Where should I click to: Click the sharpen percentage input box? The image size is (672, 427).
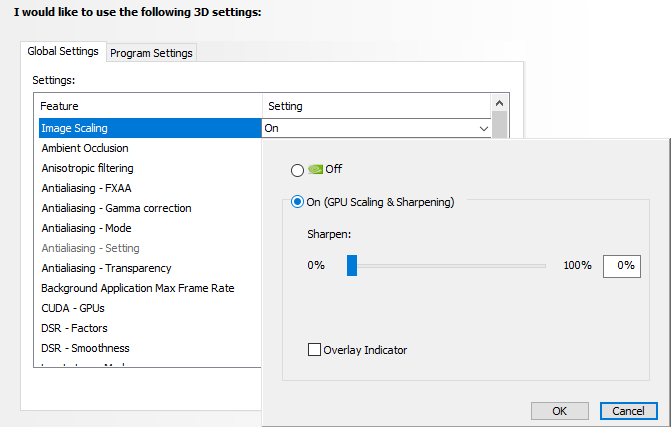621,266
